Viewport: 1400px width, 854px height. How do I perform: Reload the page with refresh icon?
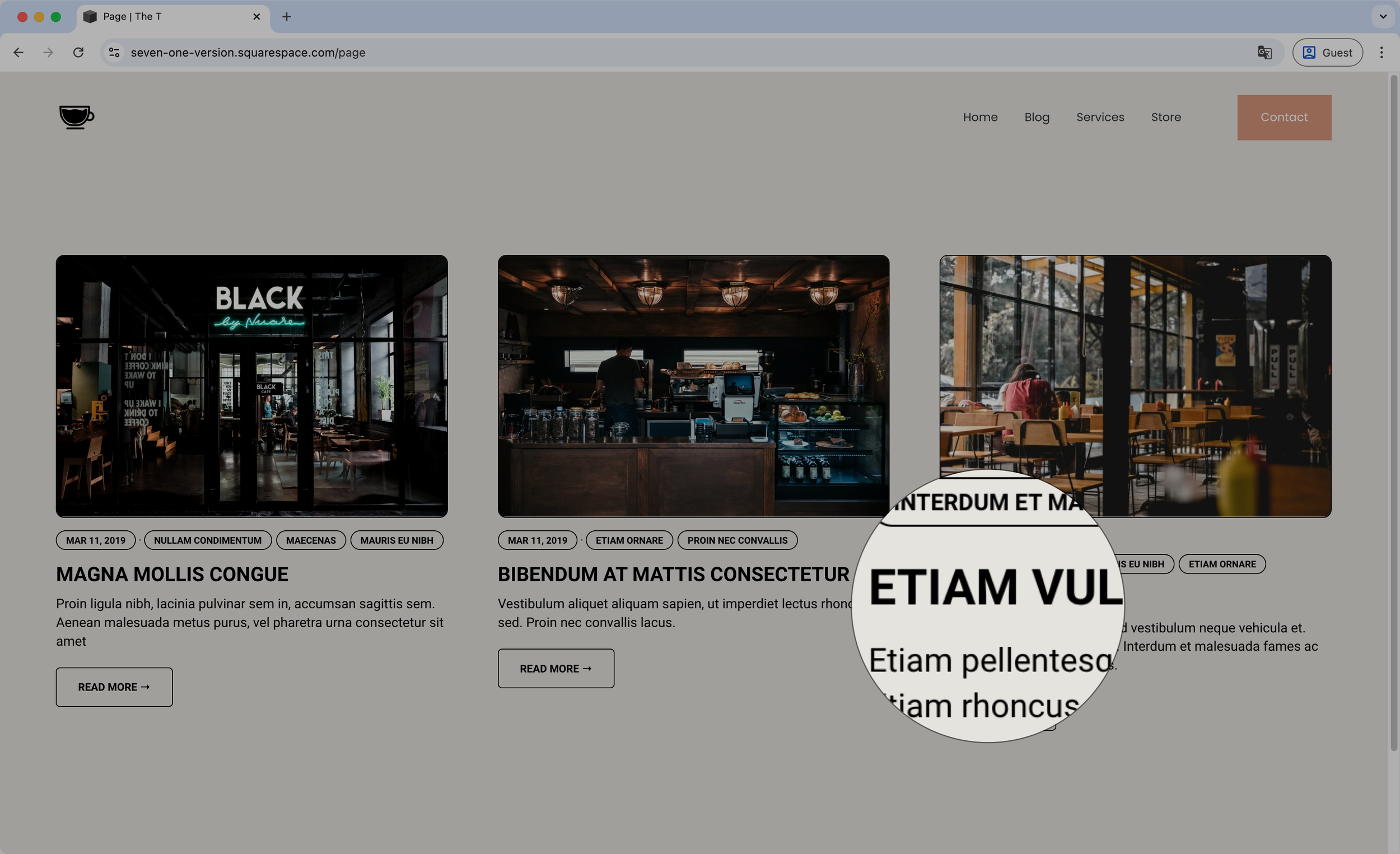tap(78, 52)
